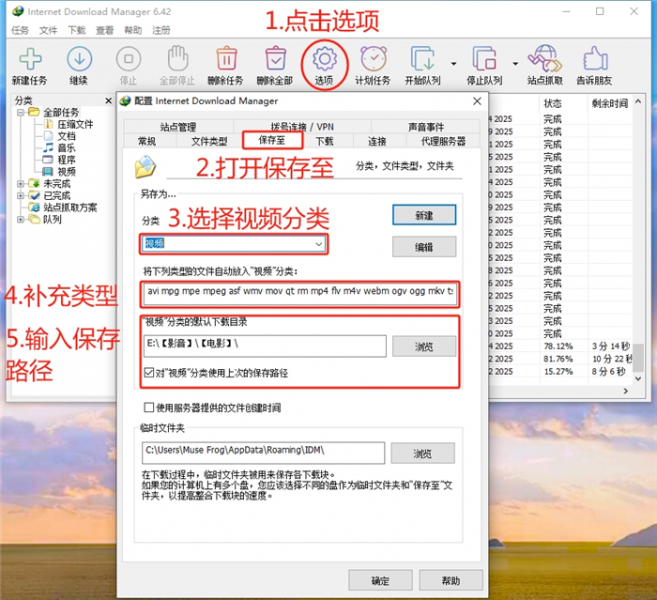
Task: Switch to the 代理服务器 tab
Action: click(443, 141)
